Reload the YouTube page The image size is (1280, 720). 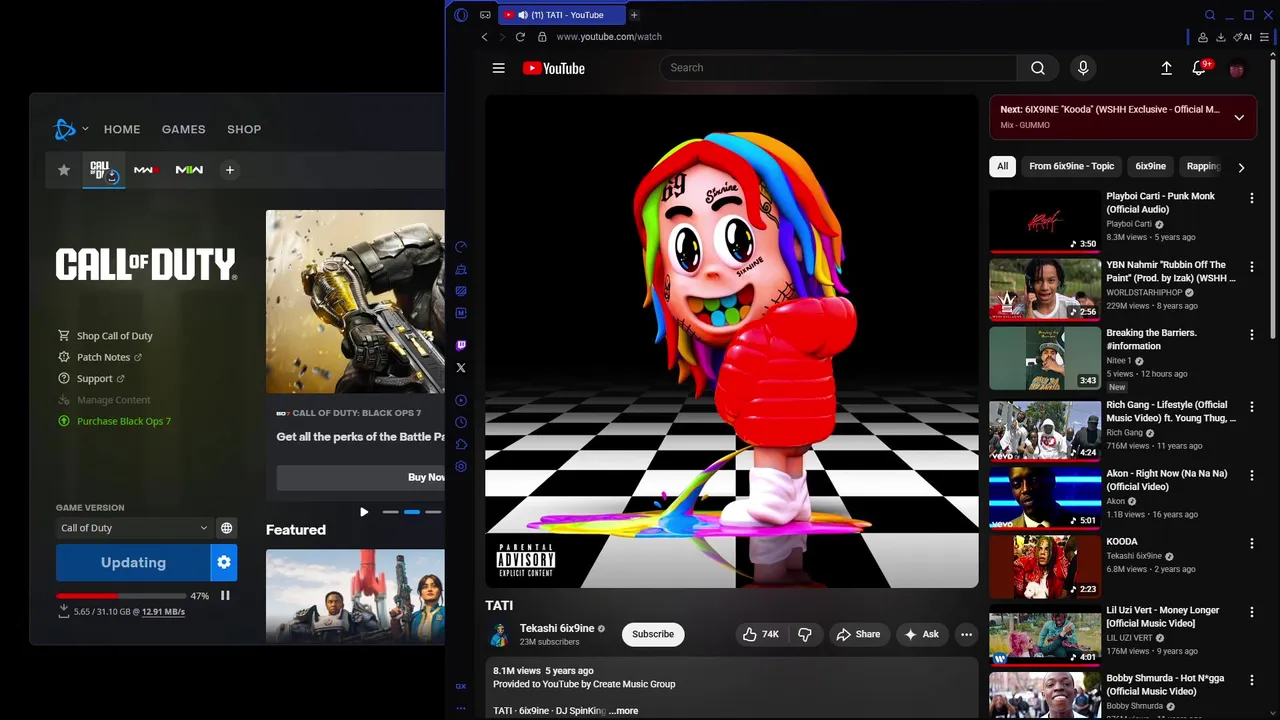(x=520, y=37)
